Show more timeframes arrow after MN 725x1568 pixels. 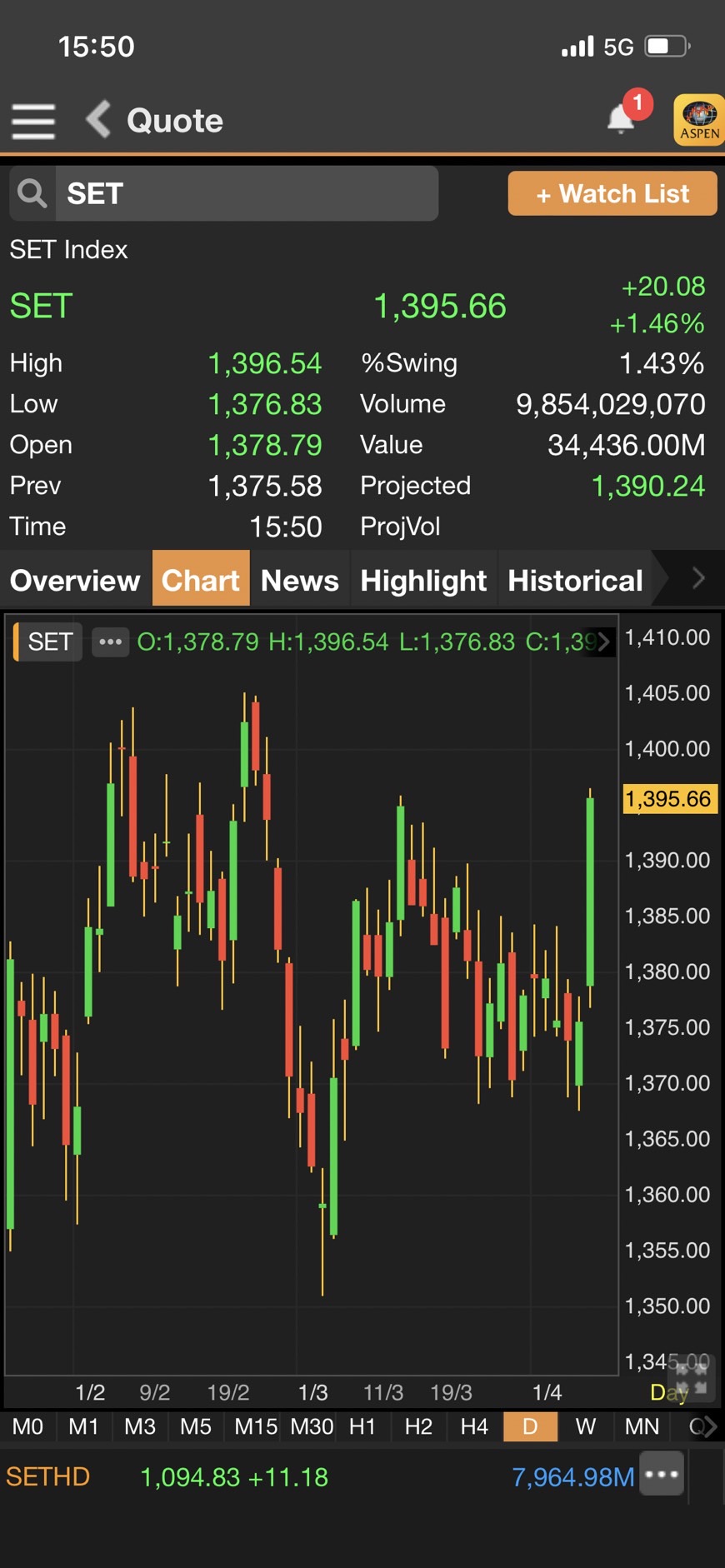[709, 1426]
